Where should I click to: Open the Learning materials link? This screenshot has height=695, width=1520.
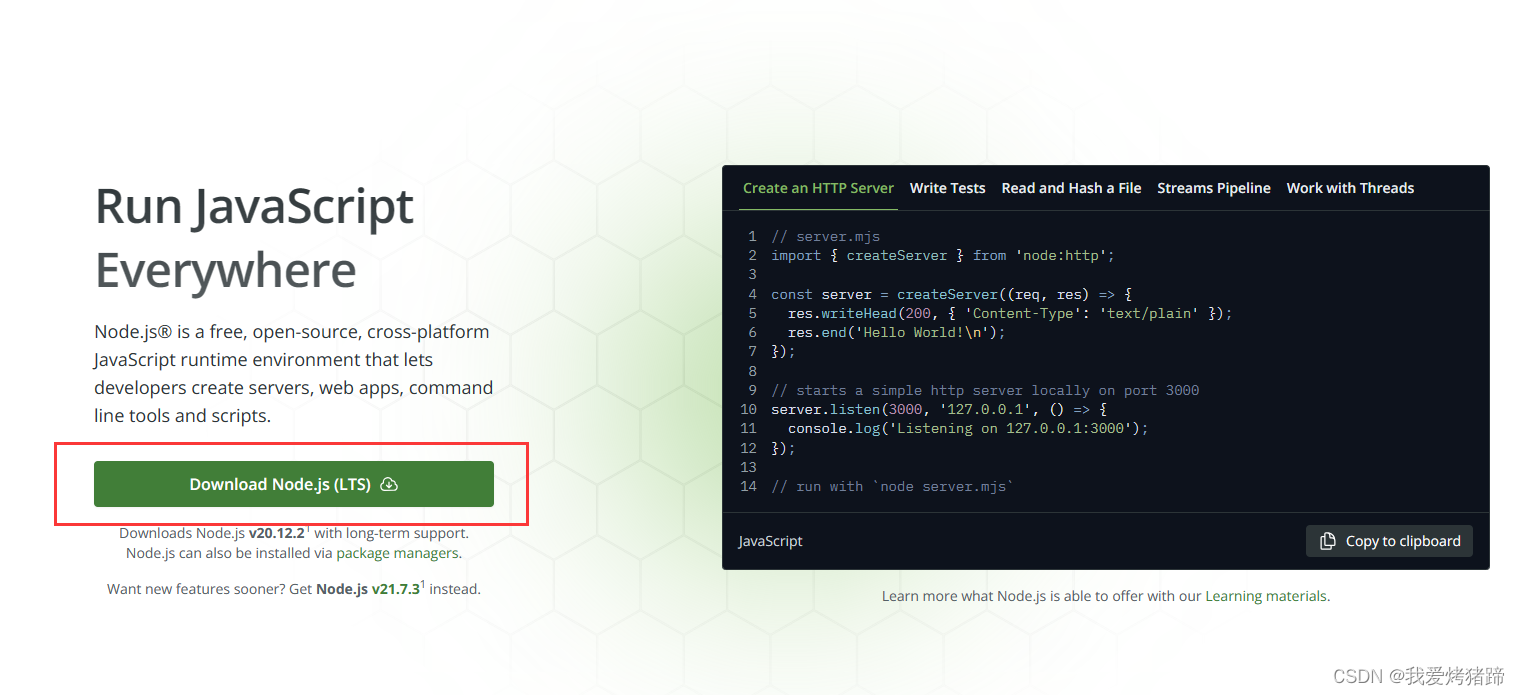(x=1265, y=596)
